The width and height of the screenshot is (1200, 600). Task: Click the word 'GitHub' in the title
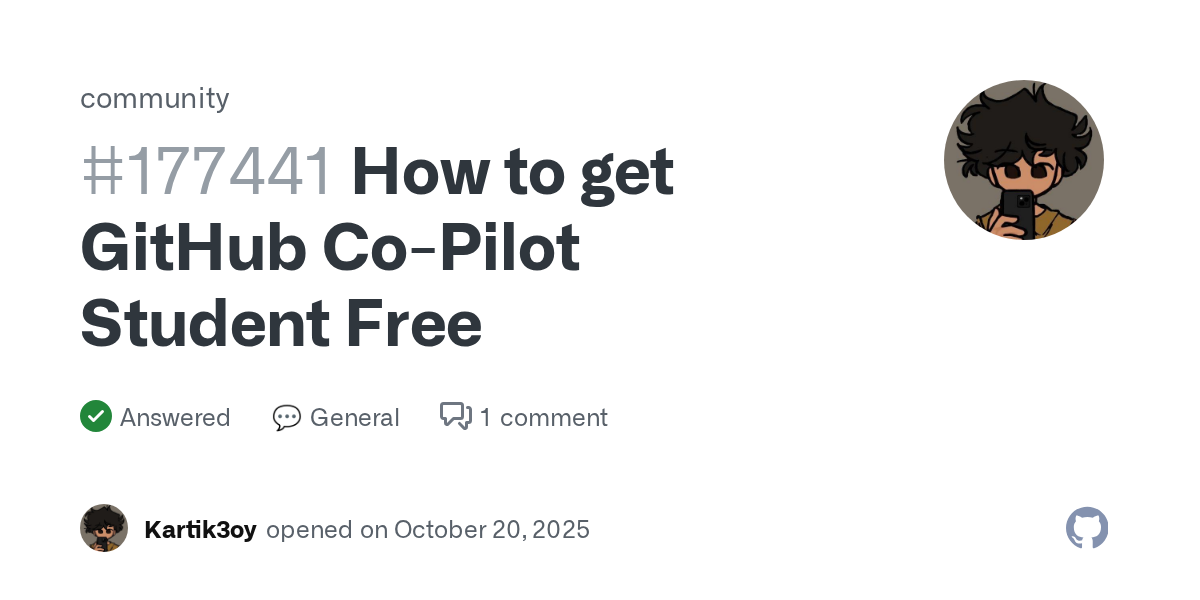pyautogui.click(x=193, y=248)
